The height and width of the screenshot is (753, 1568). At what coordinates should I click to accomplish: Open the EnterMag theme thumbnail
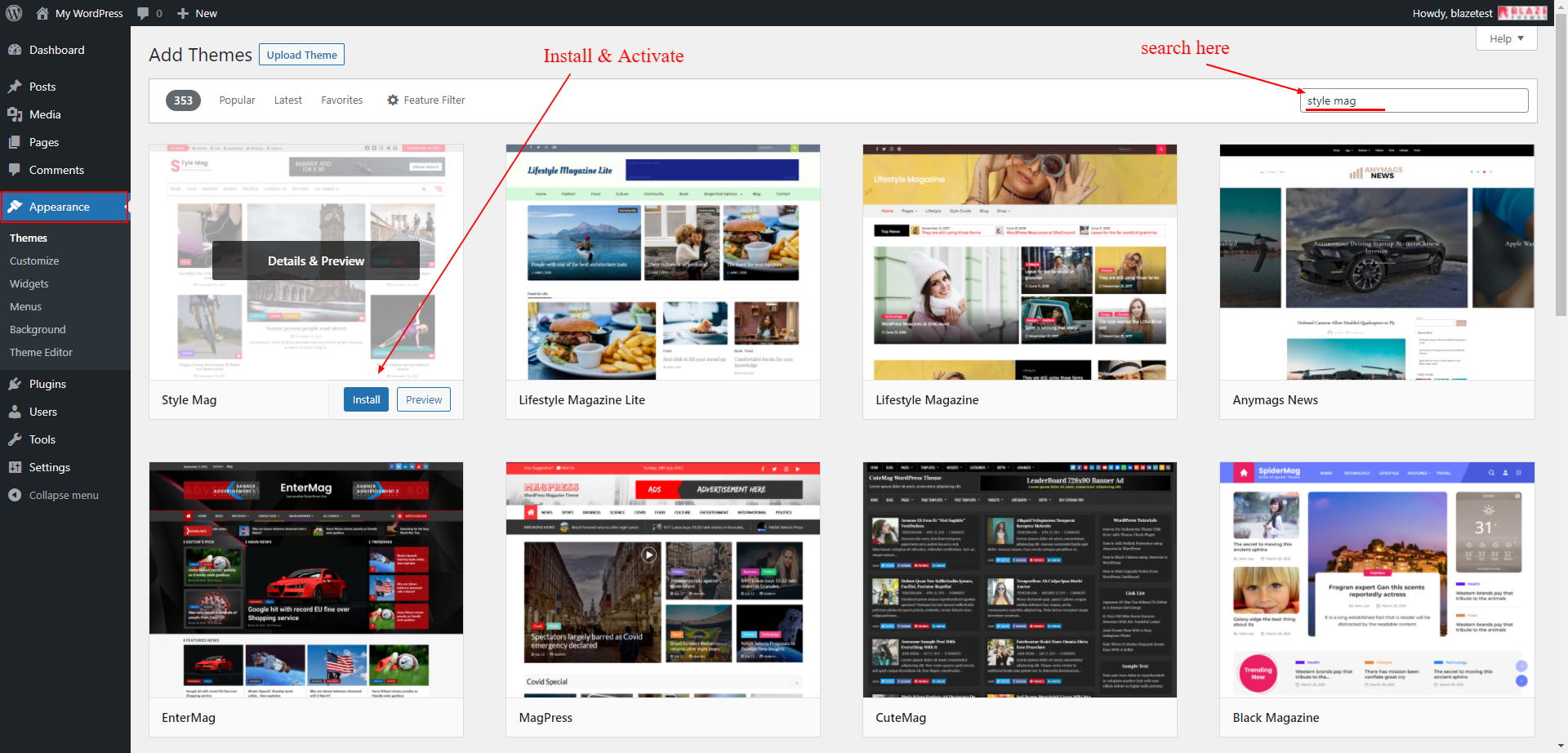305,580
